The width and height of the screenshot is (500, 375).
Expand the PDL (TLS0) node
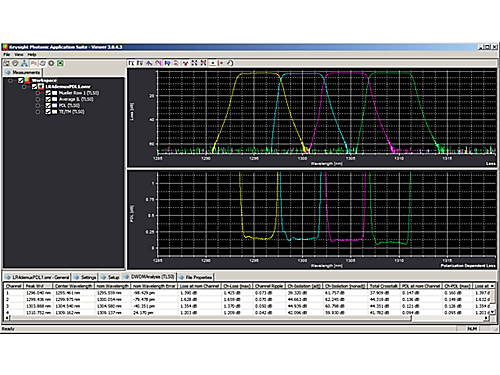(38, 106)
